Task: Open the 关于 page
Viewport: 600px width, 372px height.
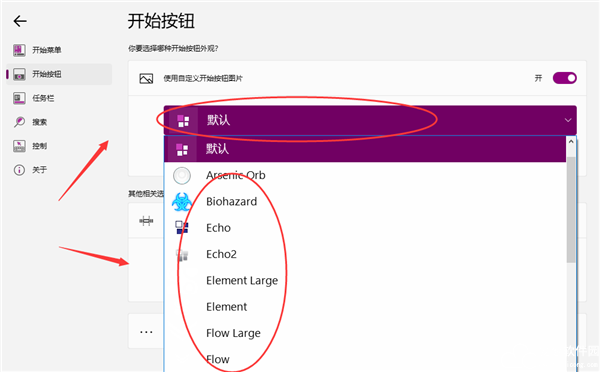Action: coord(59,170)
